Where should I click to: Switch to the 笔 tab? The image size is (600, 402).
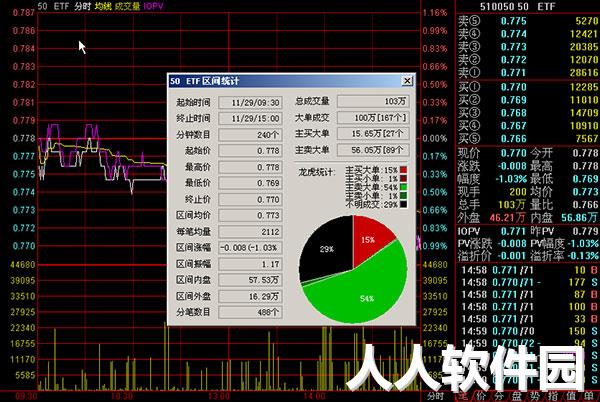click(x=463, y=396)
